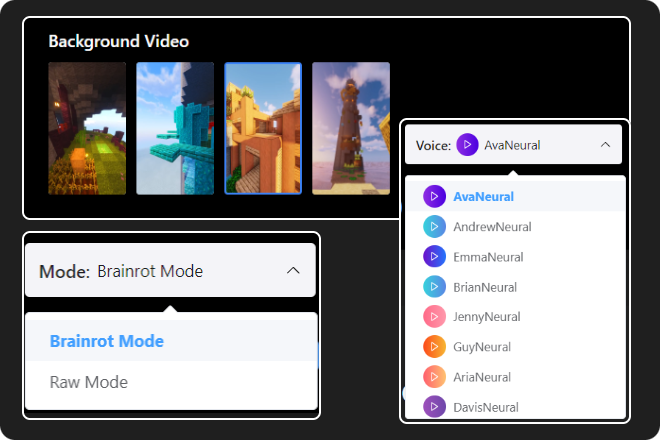The height and width of the screenshot is (440, 660).
Task: Select the DavisNeural voice name
Action: click(486, 407)
